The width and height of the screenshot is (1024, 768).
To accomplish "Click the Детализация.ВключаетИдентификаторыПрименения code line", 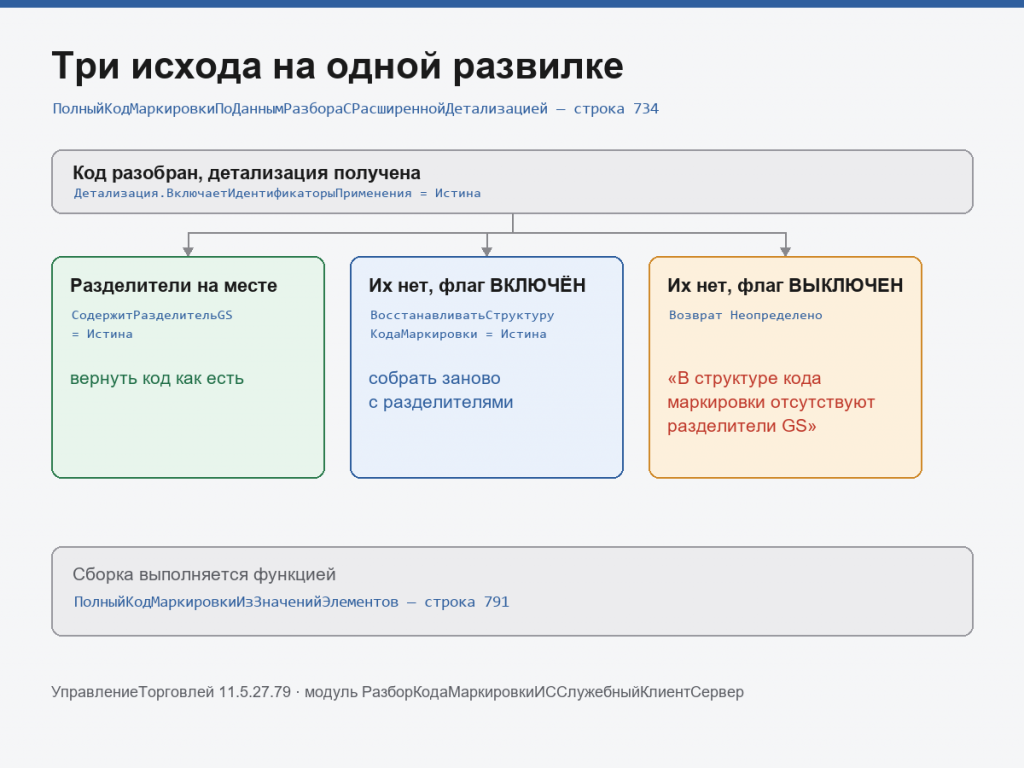I will pyautogui.click(x=277, y=193).
